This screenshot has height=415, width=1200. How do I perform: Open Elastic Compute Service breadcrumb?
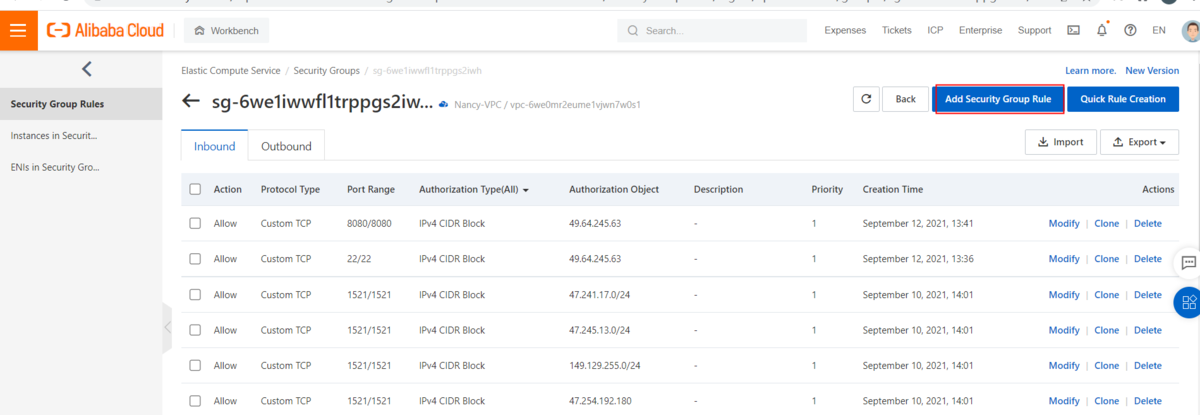tap(232, 71)
